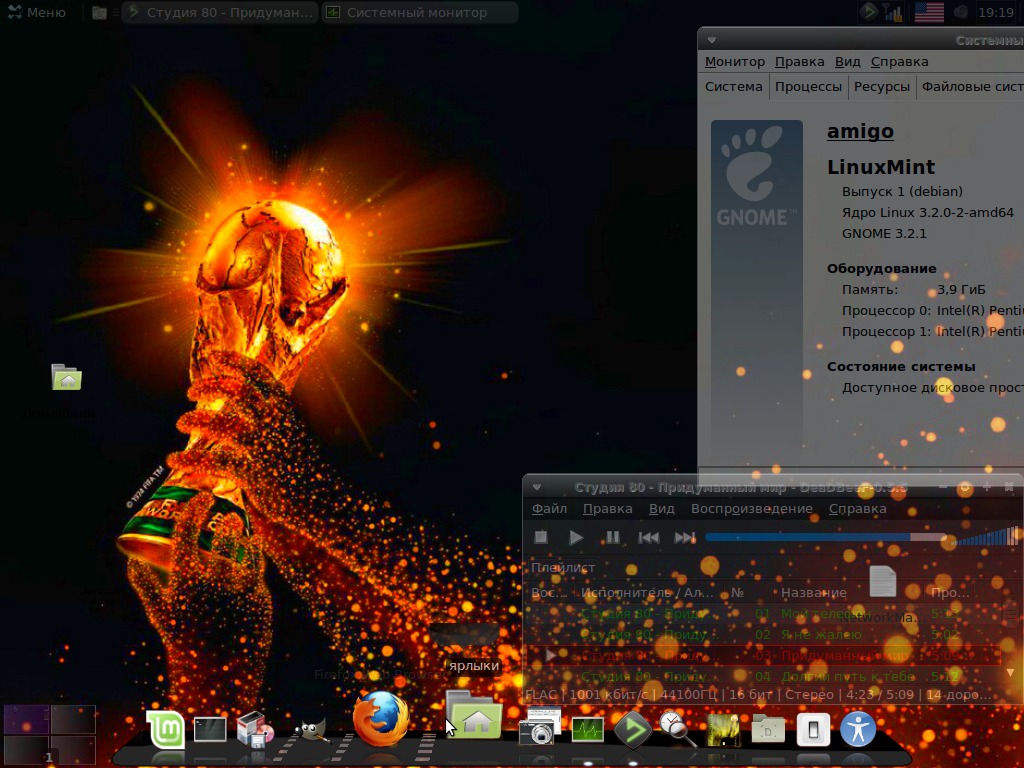Click the DeaDBeeF seek bar

point(826,537)
